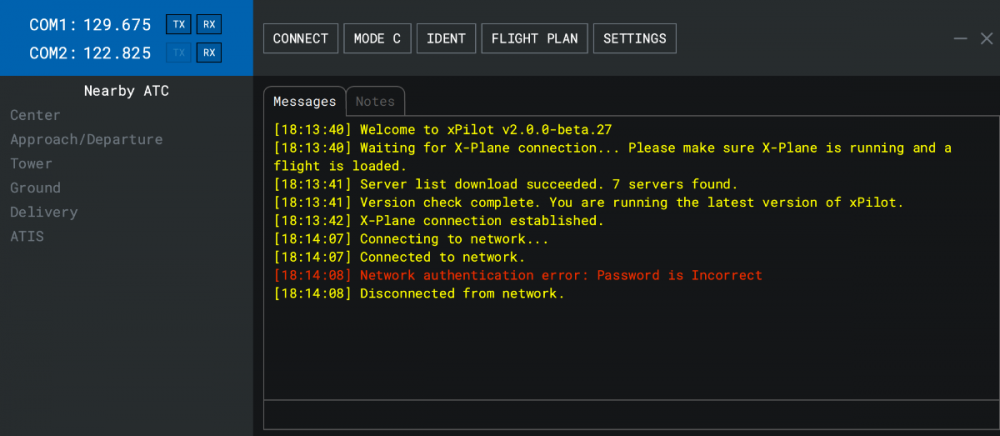This screenshot has height=436, width=1000.
Task: Toggle COM2 RX receive button
Action: pyautogui.click(x=209, y=53)
